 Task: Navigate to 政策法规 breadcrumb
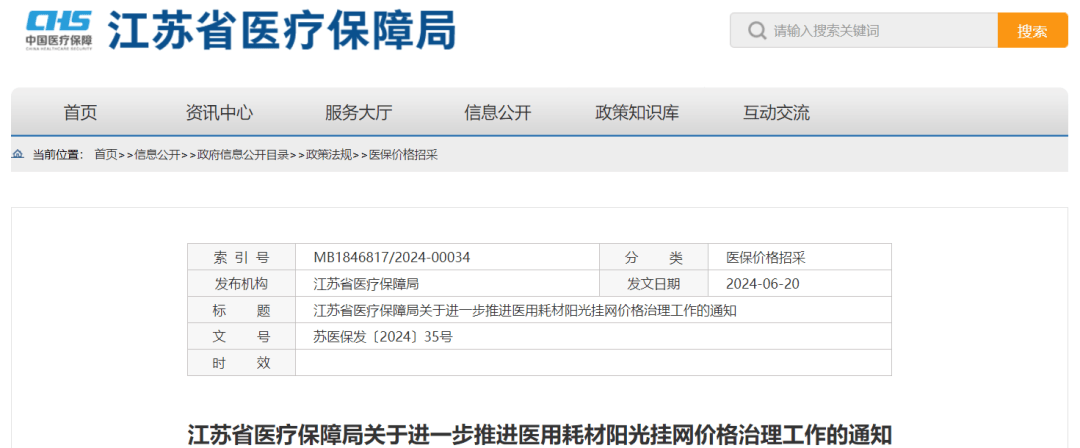[329, 155]
